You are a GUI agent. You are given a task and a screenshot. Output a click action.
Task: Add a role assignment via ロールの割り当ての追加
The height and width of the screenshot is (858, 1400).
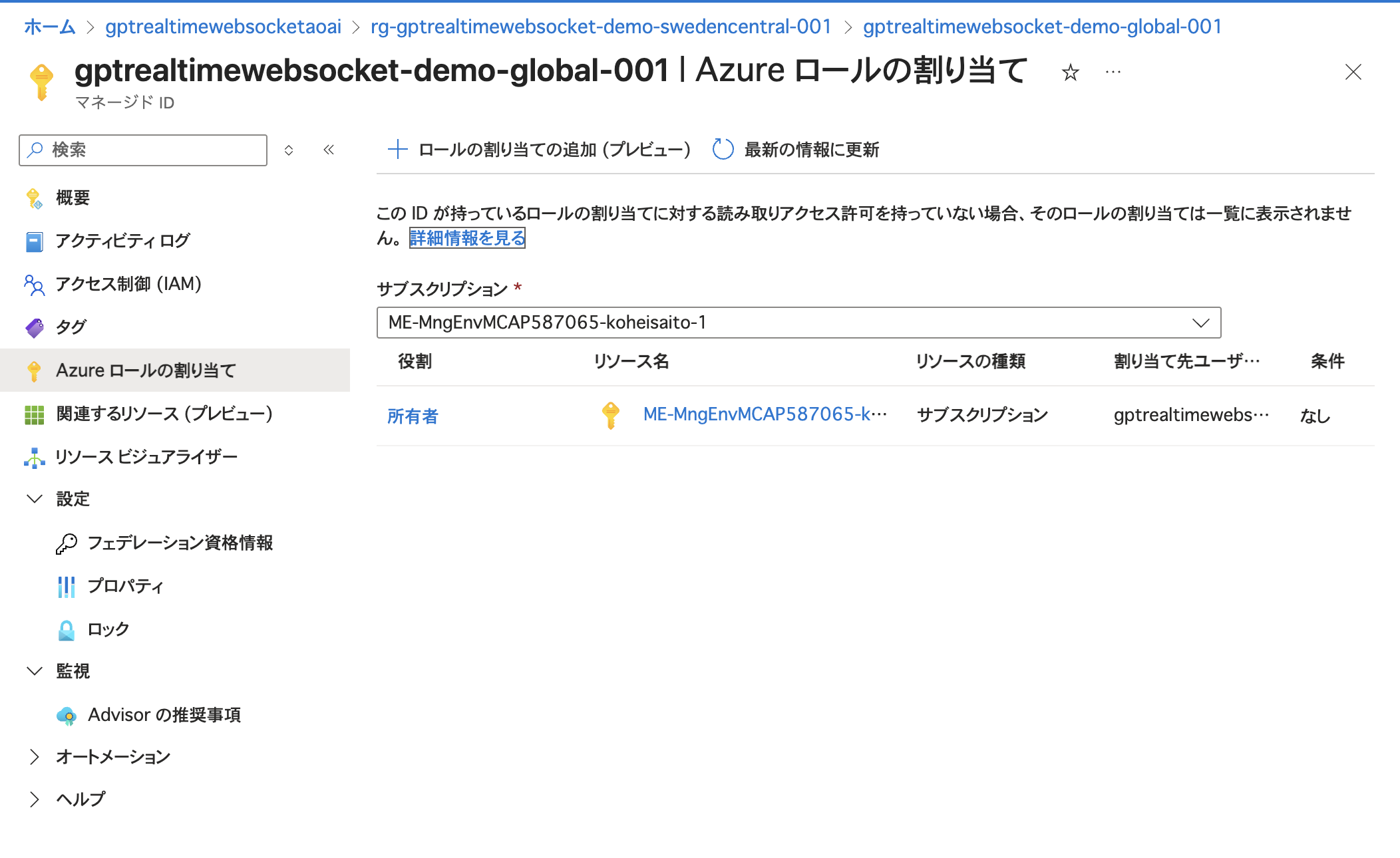pos(539,150)
